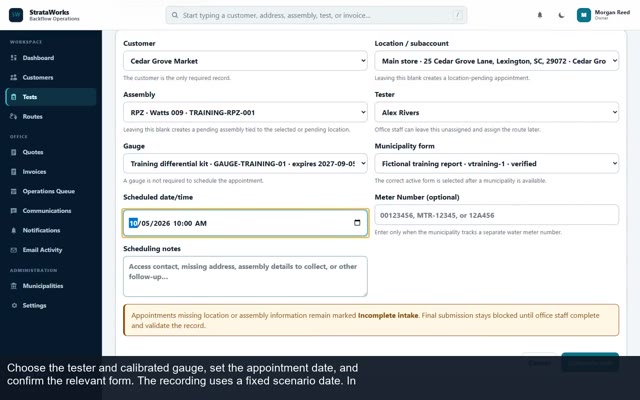Select the highlighted month 10 in the date field
The image size is (640, 400).
pyautogui.click(x=133, y=223)
